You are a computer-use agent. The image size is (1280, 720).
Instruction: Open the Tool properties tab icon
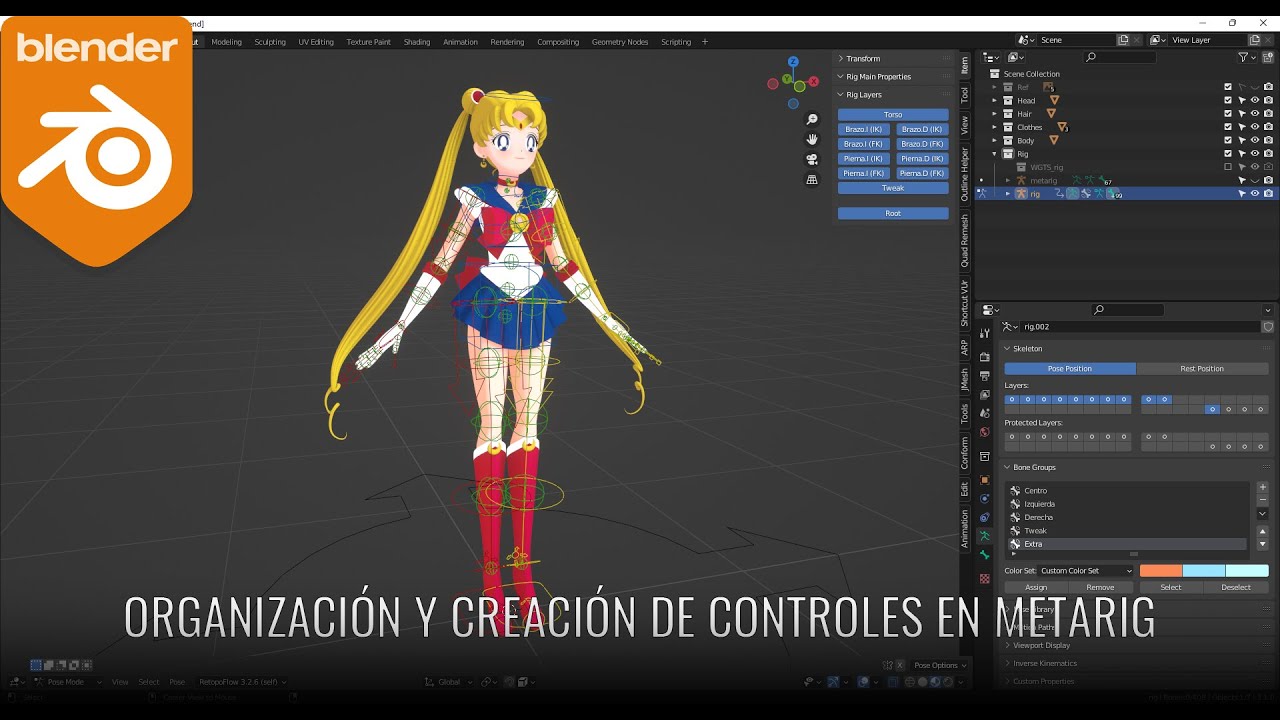pos(985,333)
